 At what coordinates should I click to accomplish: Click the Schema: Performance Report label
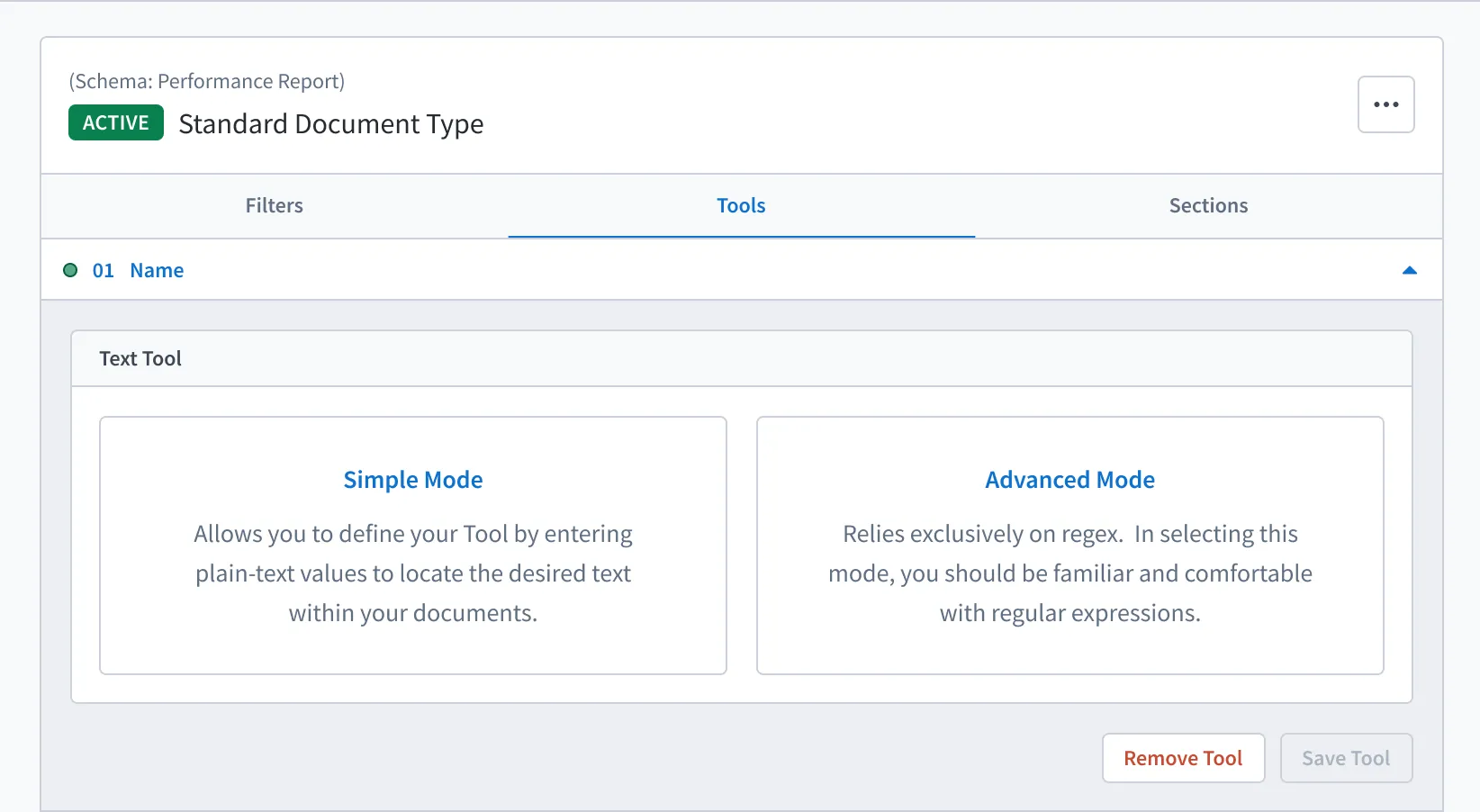pos(207,81)
